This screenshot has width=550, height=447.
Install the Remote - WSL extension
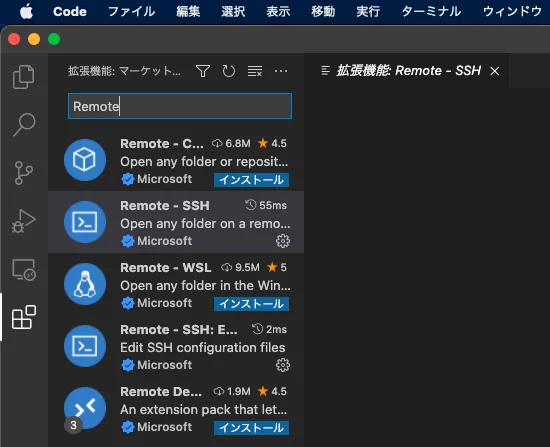coord(251,304)
